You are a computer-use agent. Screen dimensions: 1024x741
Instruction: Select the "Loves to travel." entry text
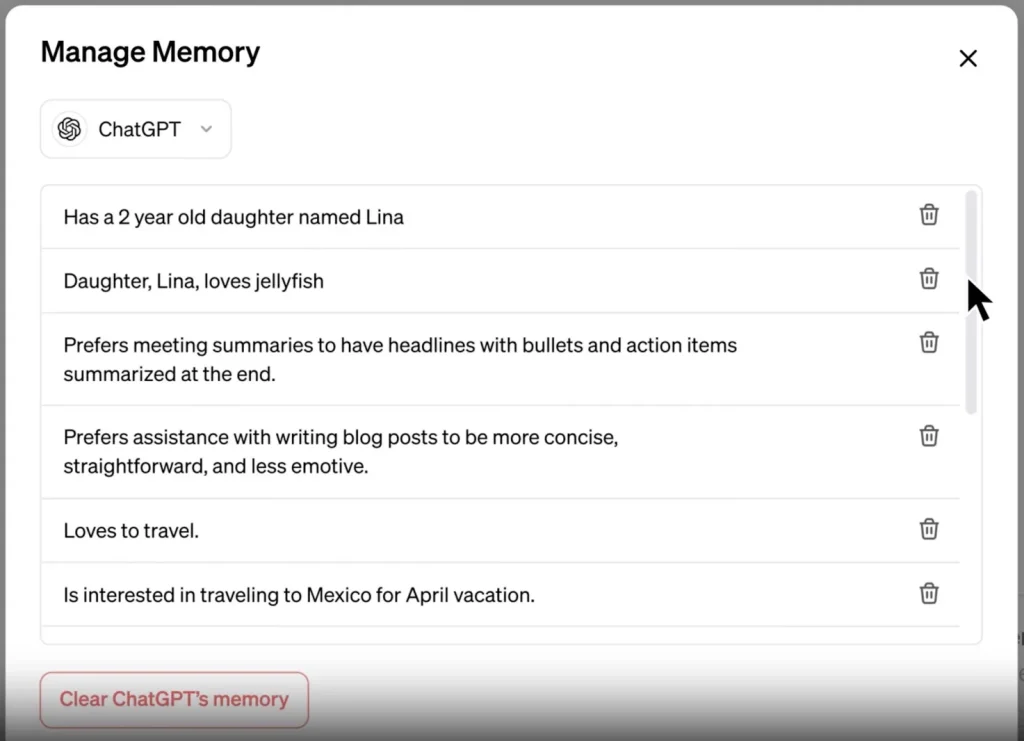tap(131, 531)
